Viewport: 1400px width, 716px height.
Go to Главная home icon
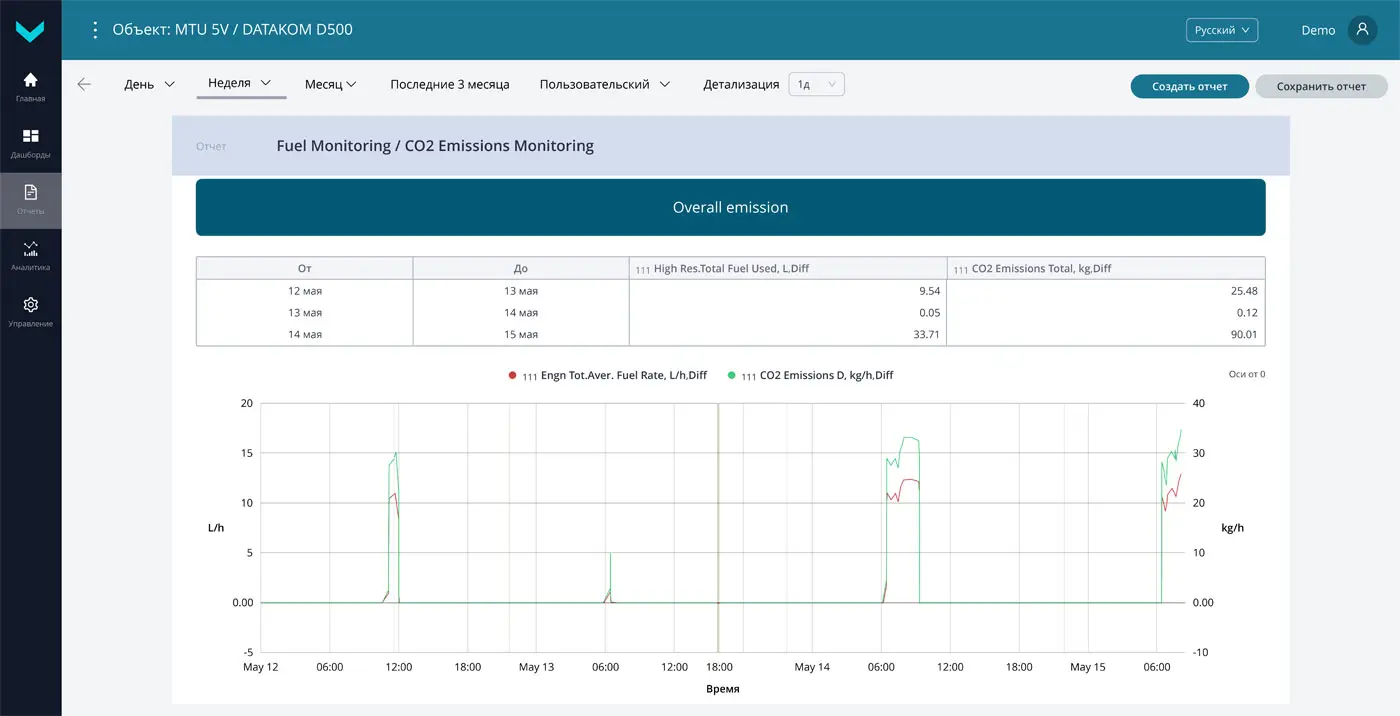coord(31,87)
